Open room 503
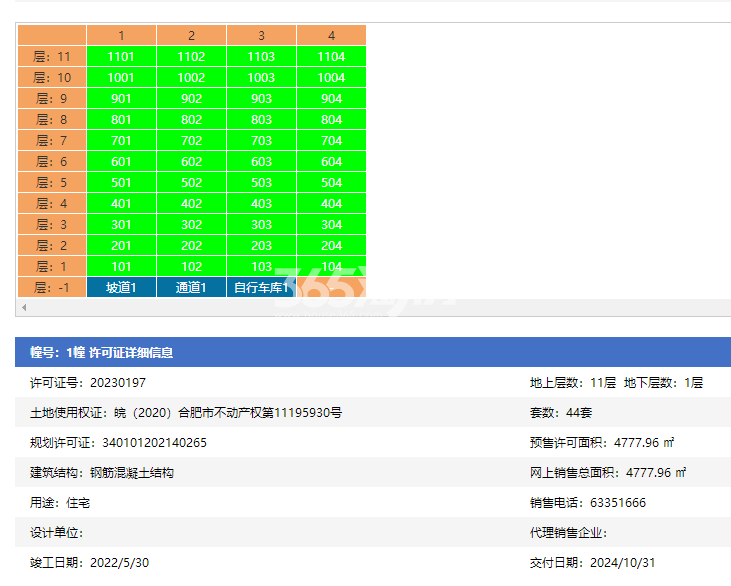 [261, 182]
